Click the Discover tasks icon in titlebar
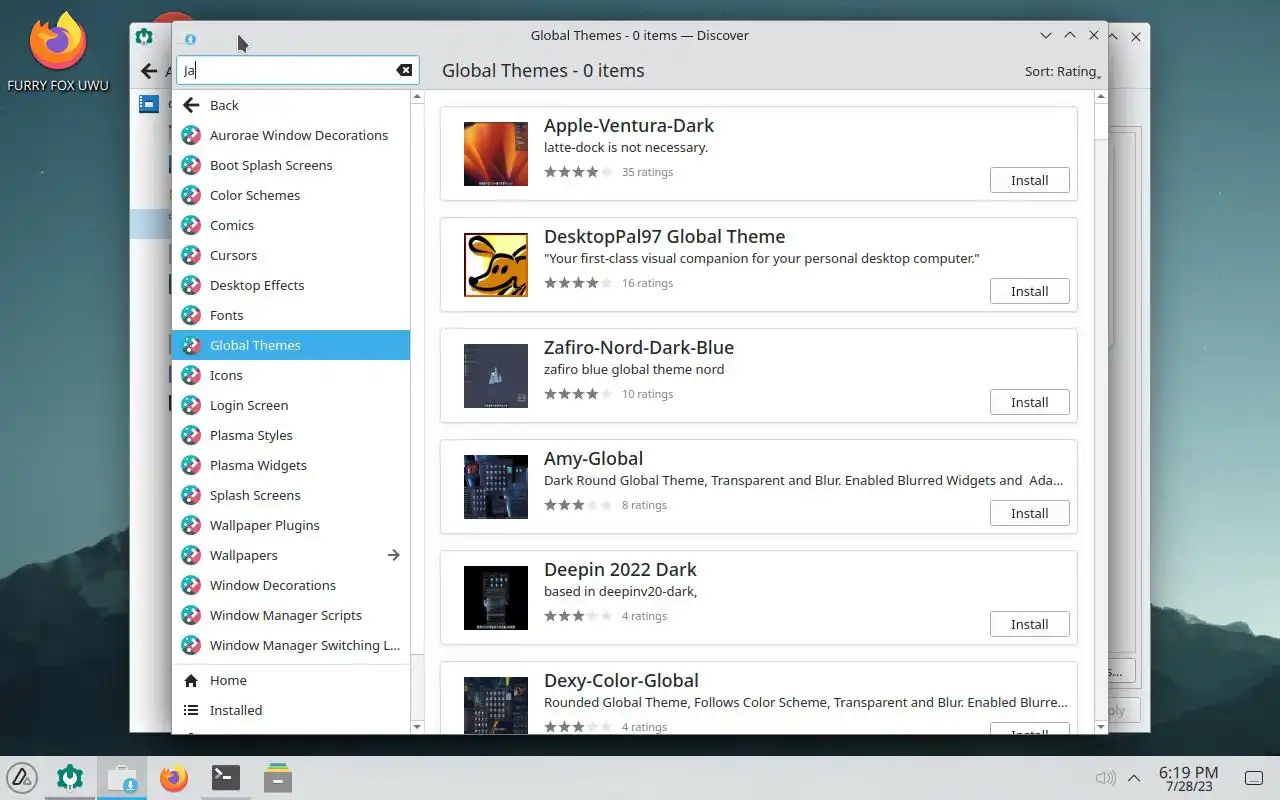The height and width of the screenshot is (800, 1280). point(190,39)
